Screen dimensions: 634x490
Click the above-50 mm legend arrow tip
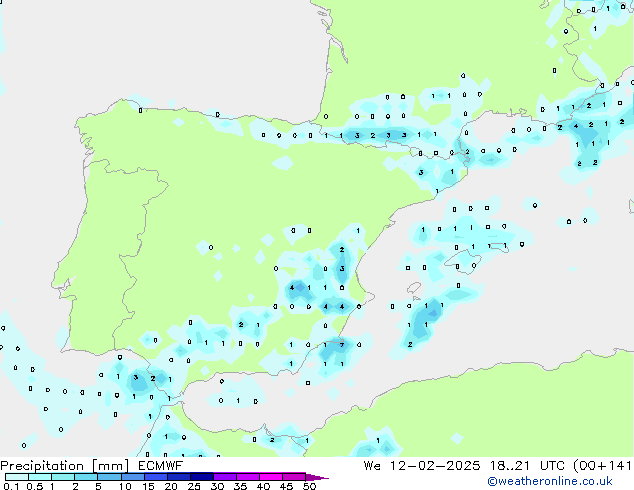click(317, 477)
